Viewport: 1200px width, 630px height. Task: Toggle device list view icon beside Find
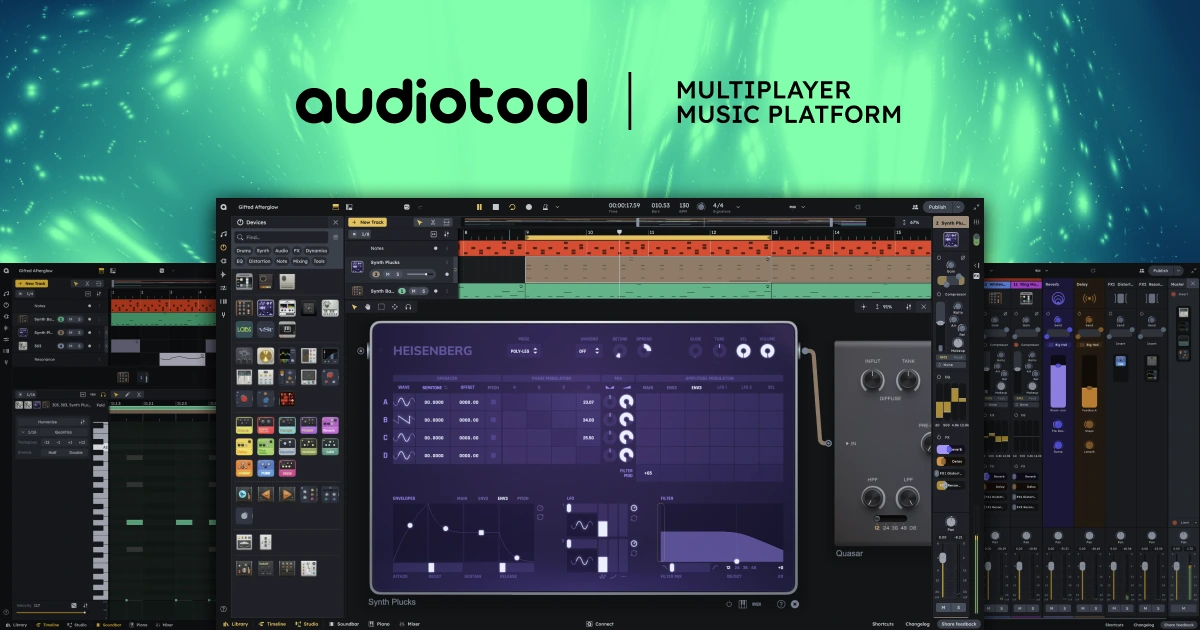tap(335, 237)
